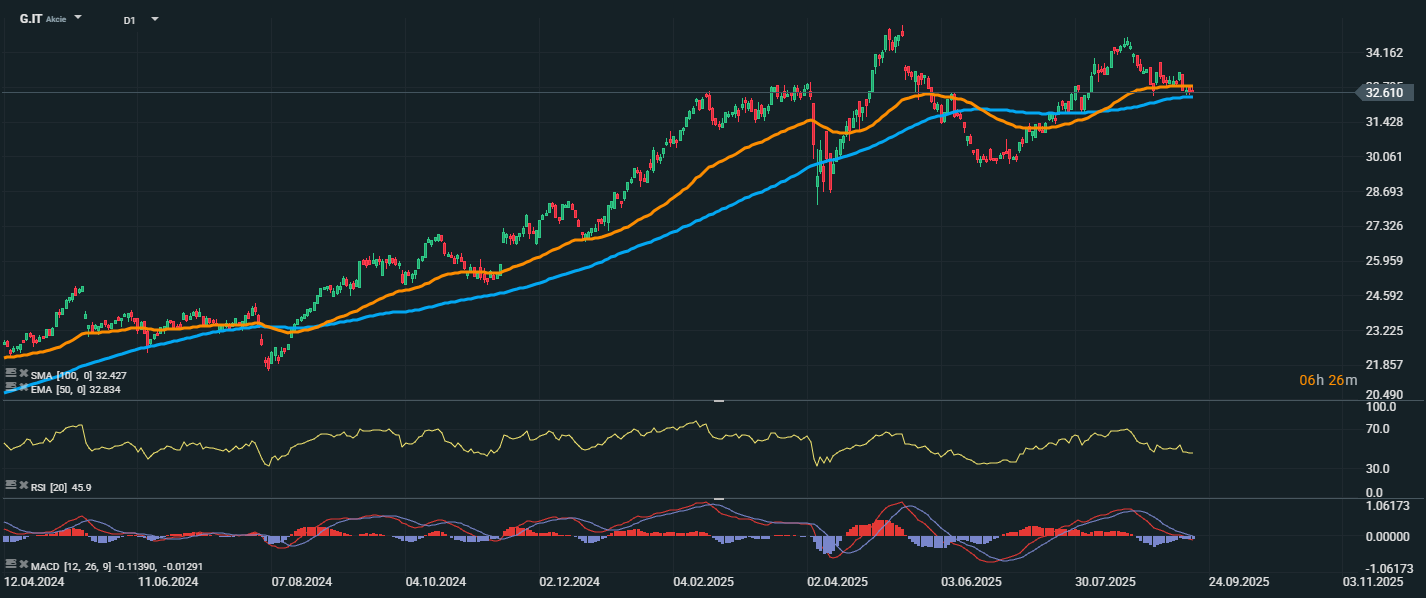Open settings for the EMA indicator
Screen dimensions: 1426x598
10,388
